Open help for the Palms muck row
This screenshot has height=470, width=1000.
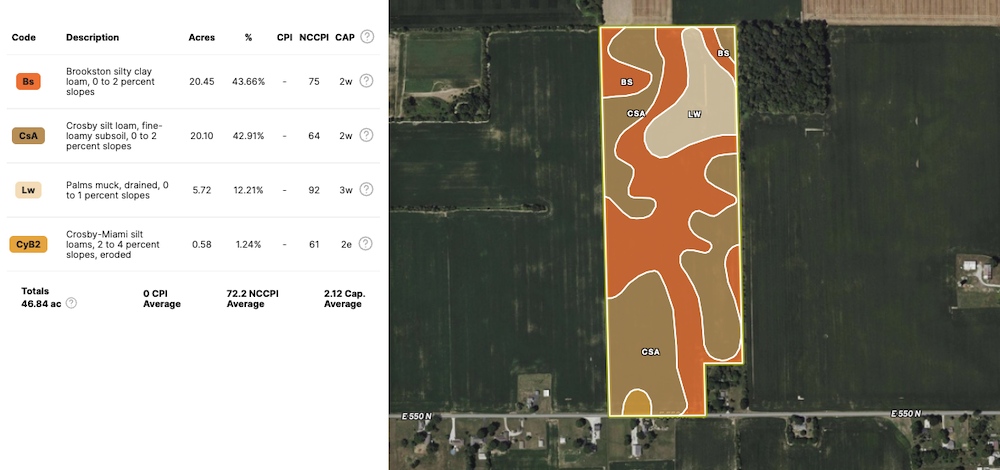pyautogui.click(x=366, y=190)
